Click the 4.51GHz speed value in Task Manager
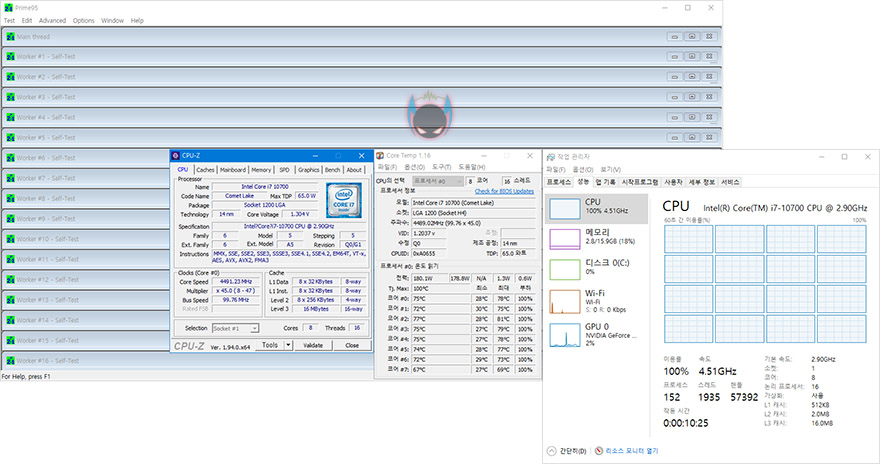880x464 pixels. (717, 371)
